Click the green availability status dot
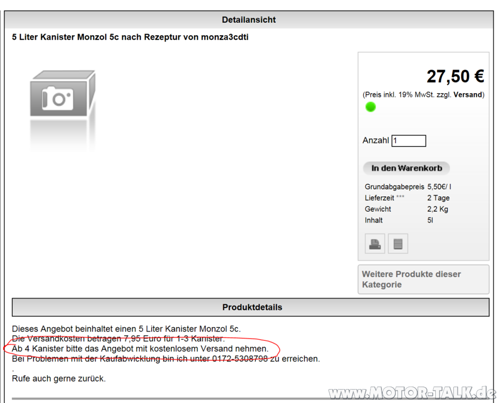 pyautogui.click(x=370, y=107)
